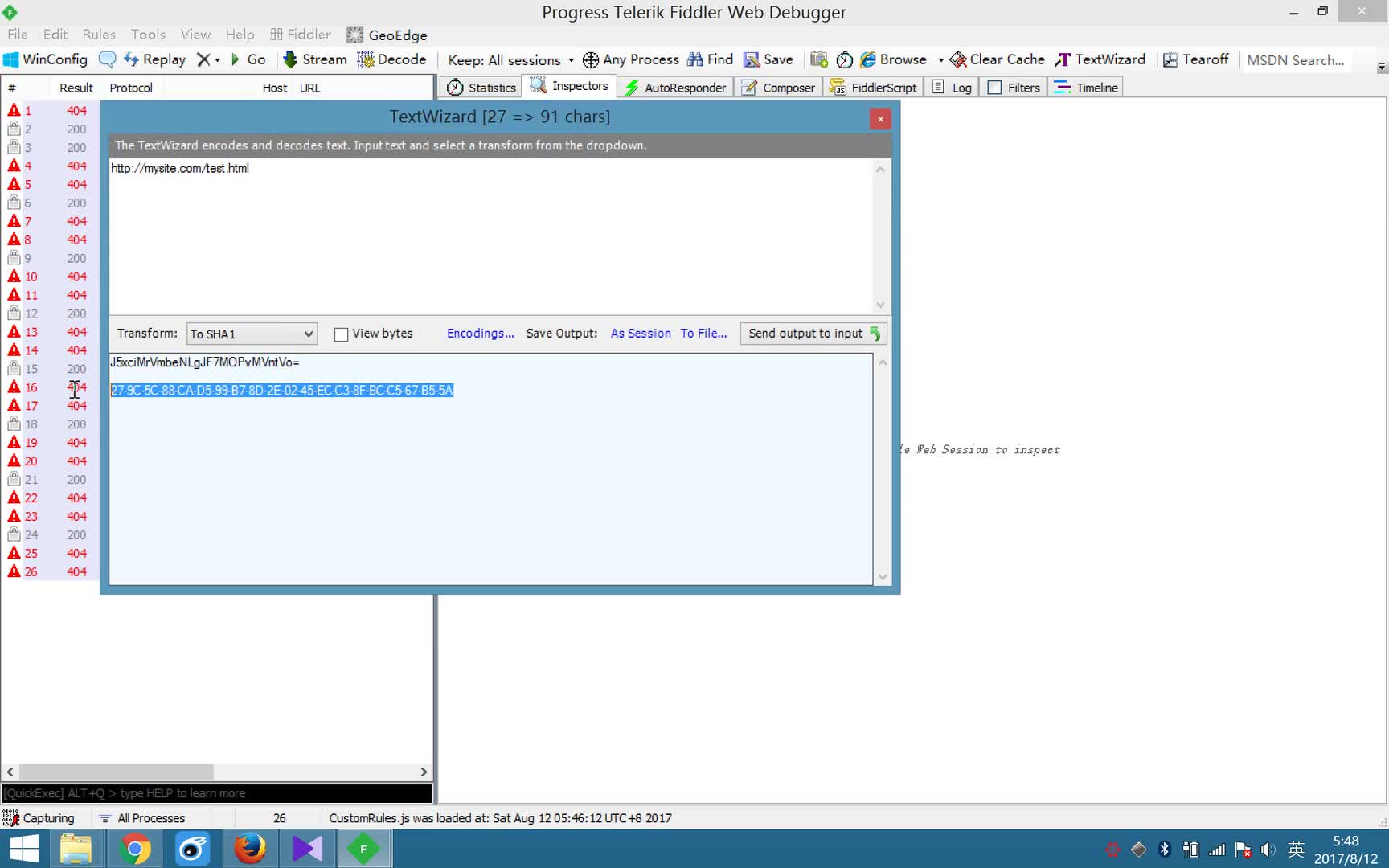Click the sessions list horizontal scrollbar thumb
Image resolution: width=1389 pixels, height=868 pixels.
117,772
